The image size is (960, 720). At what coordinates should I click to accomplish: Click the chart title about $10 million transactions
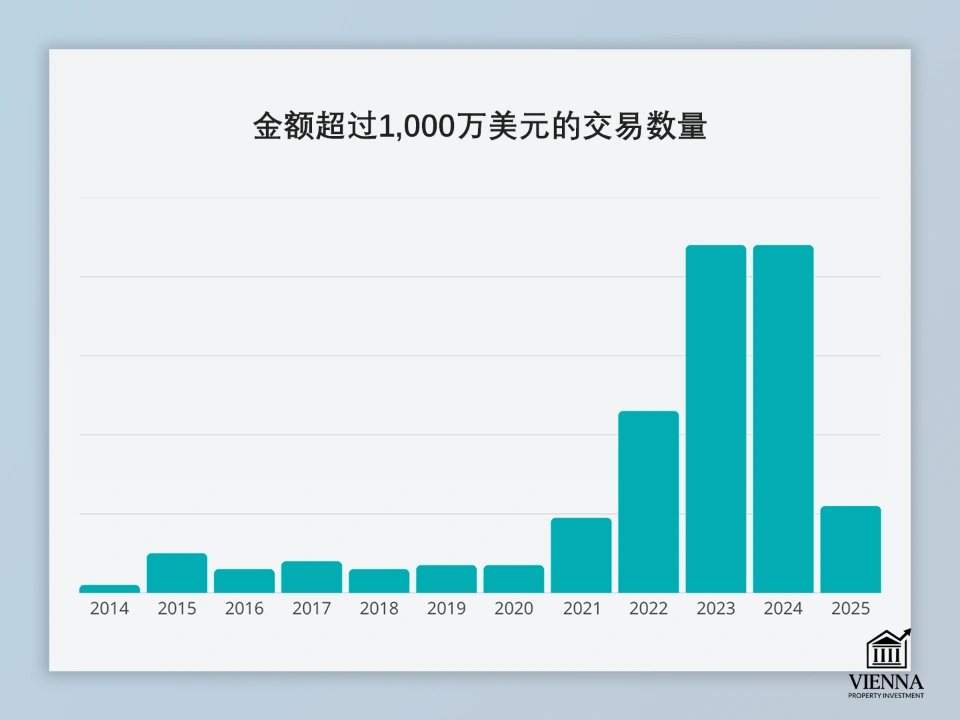pos(480,126)
